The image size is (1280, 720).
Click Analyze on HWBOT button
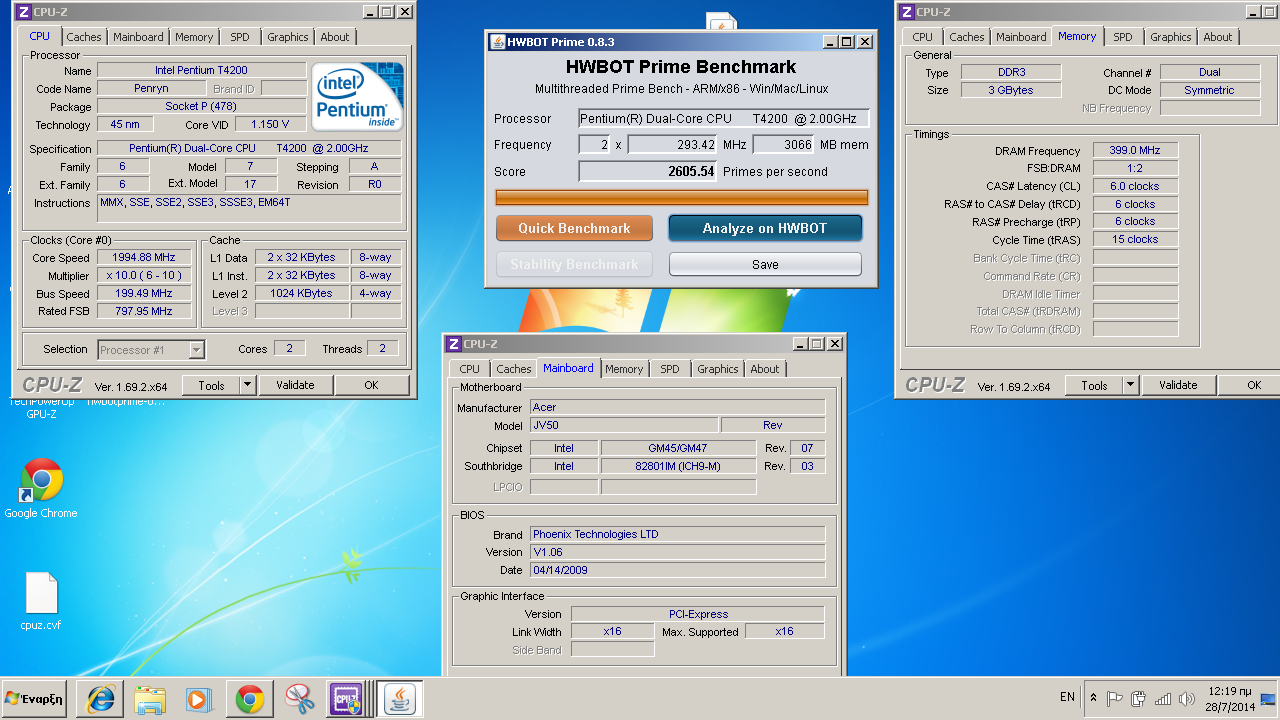pos(765,228)
